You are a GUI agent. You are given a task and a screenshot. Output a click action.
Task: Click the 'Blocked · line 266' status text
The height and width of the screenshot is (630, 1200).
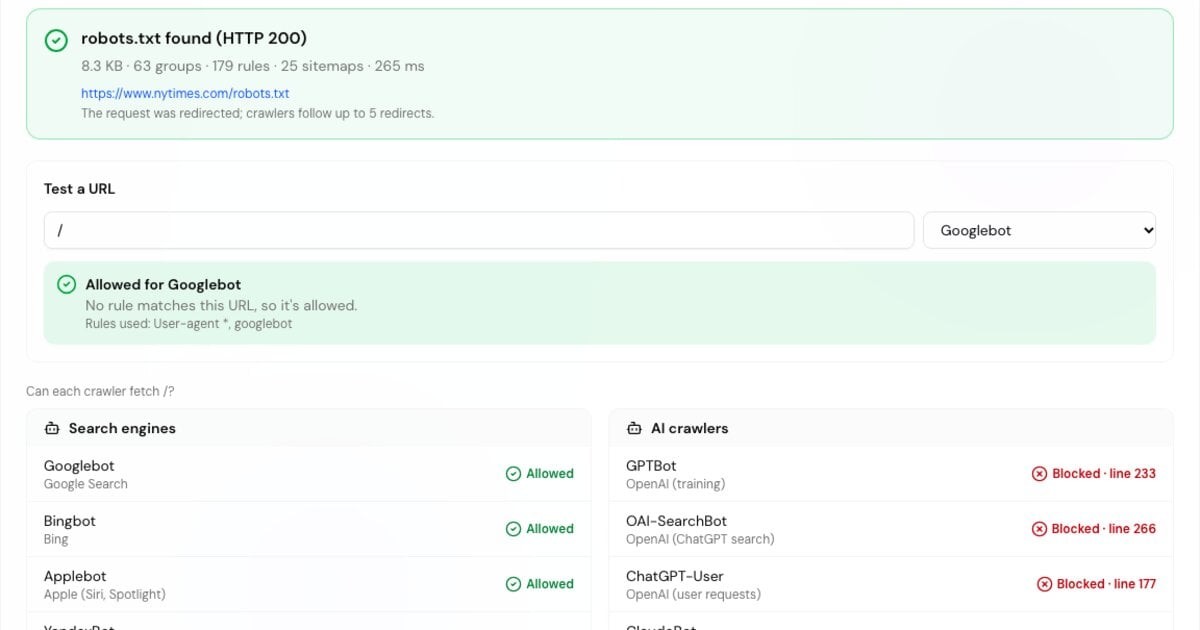click(x=1104, y=529)
